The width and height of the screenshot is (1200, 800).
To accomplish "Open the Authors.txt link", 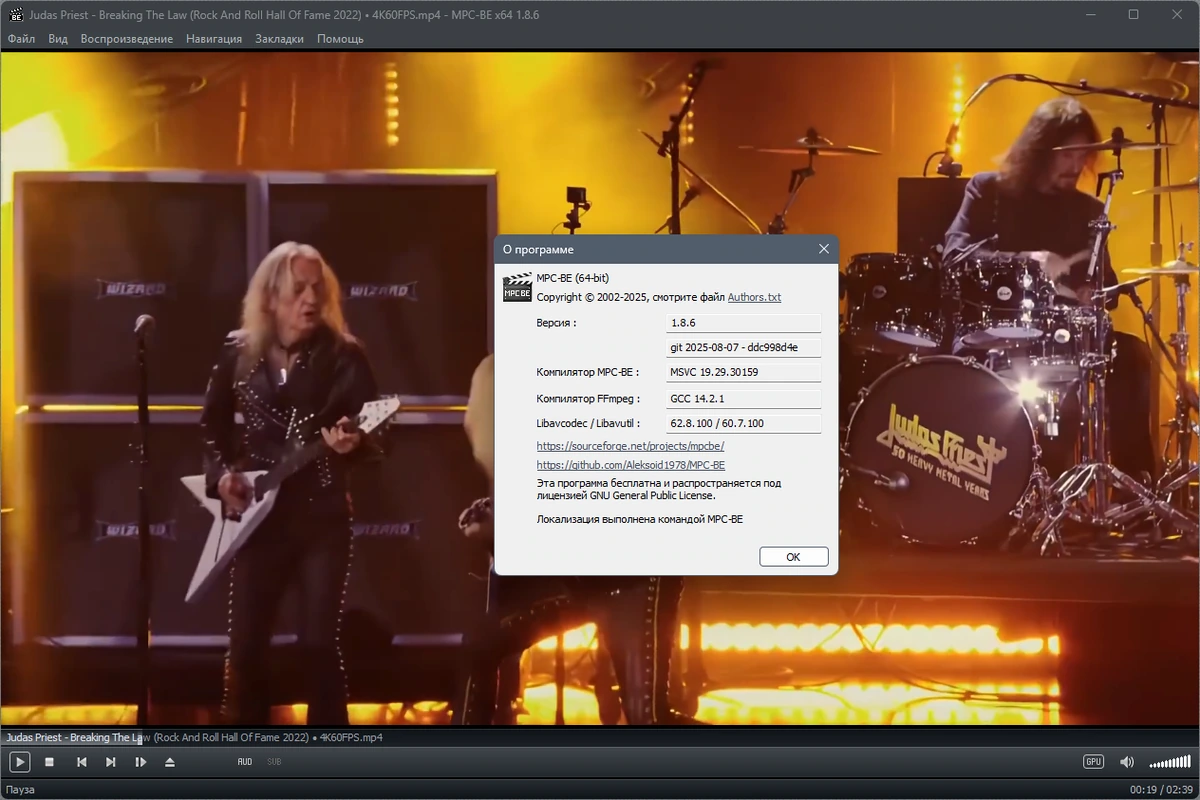I will [754, 298].
